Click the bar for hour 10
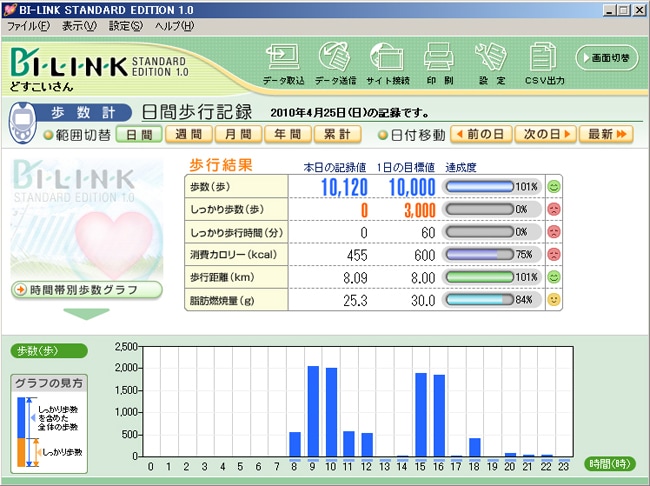 pos(331,412)
